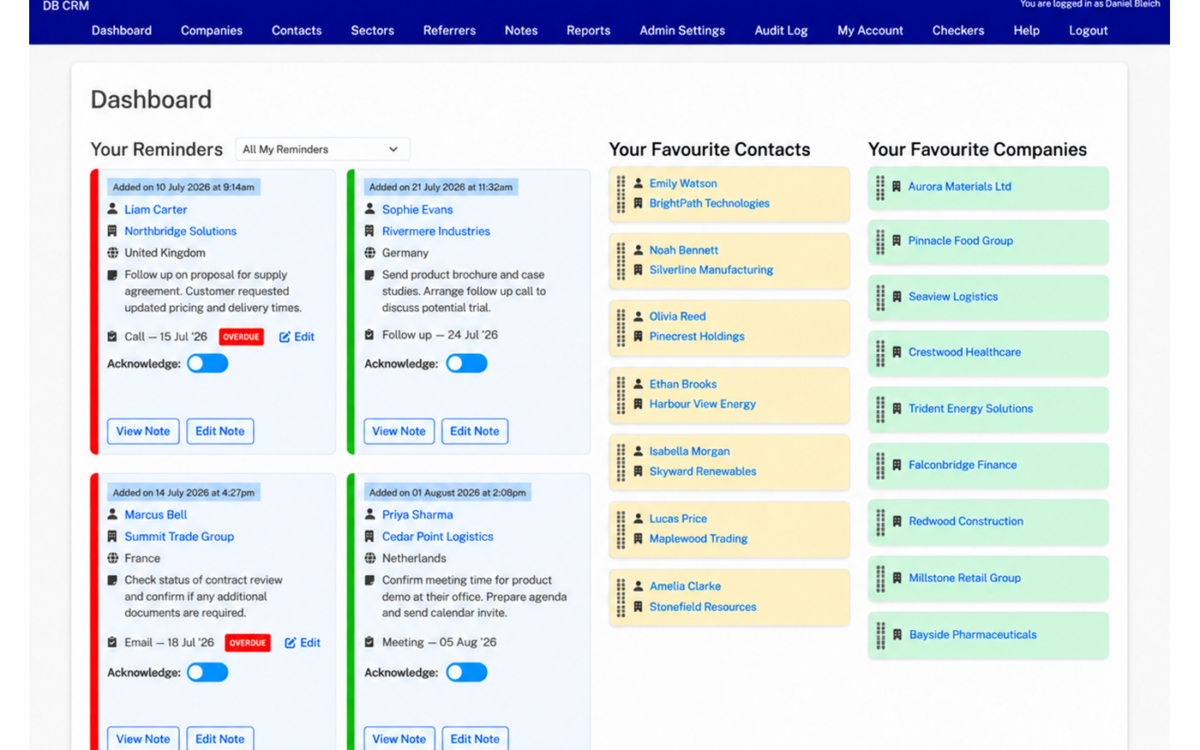
Task: Click the 'DB CRM' app title
Action: 66,6
